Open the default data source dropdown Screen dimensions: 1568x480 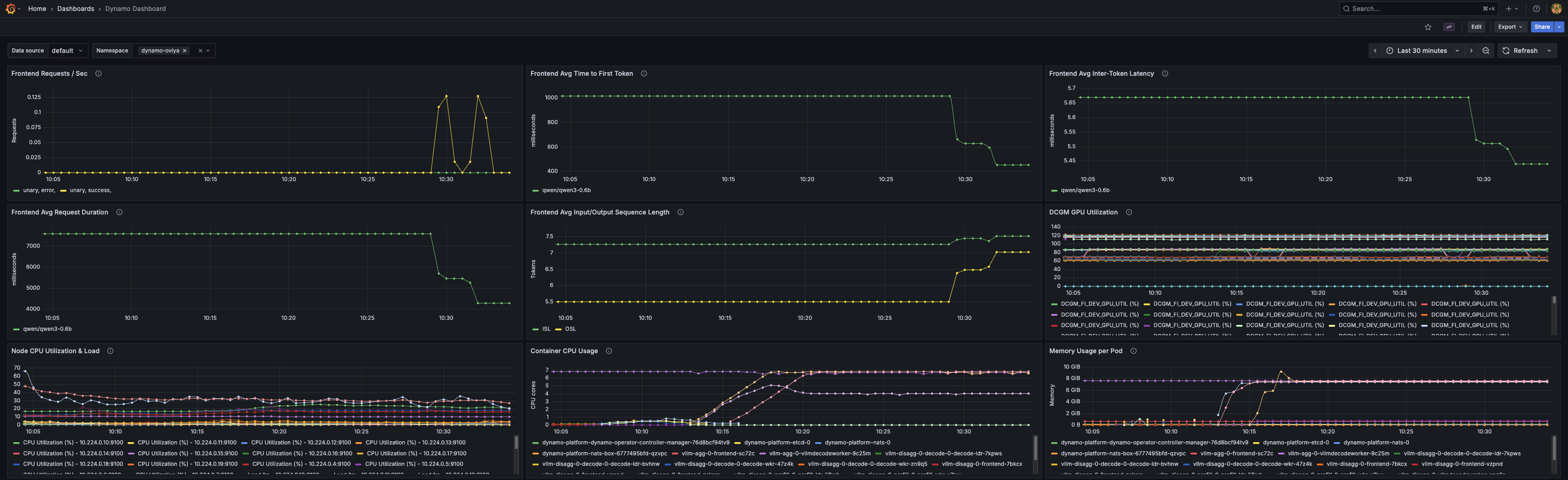pyautogui.click(x=67, y=51)
